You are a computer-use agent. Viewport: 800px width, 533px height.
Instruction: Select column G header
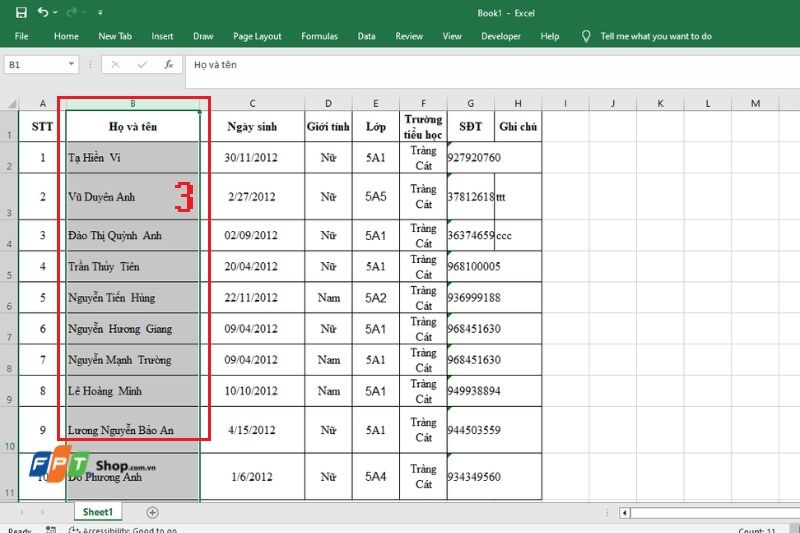point(470,104)
